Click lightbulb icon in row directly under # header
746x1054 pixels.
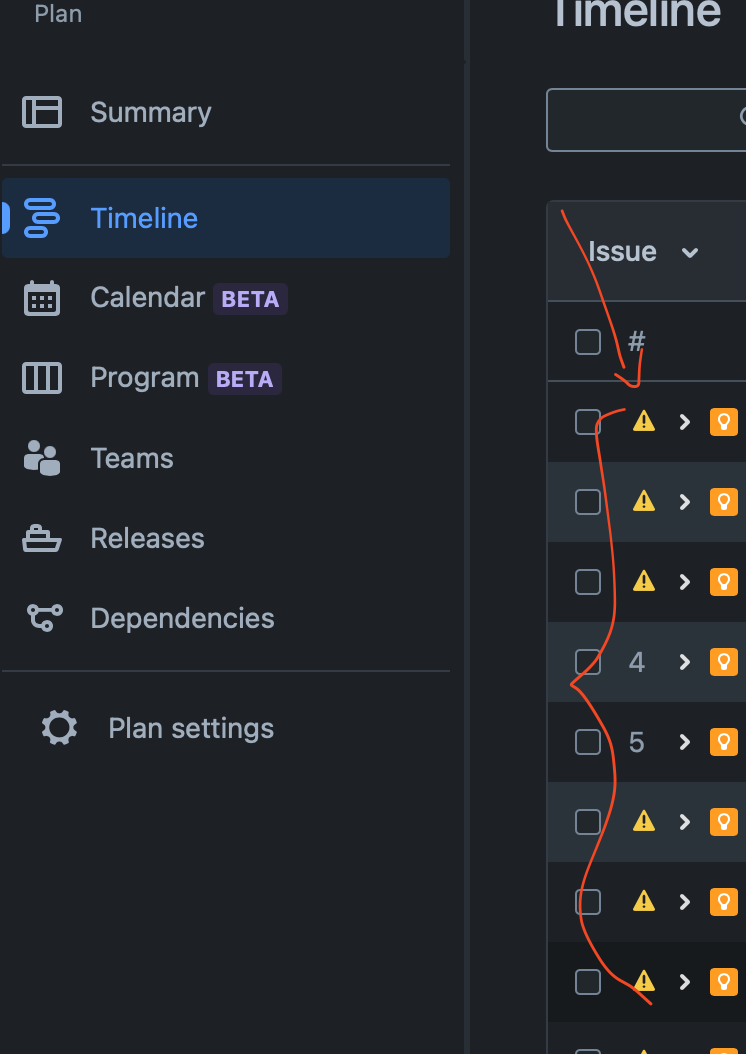pyautogui.click(x=724, y=422)
